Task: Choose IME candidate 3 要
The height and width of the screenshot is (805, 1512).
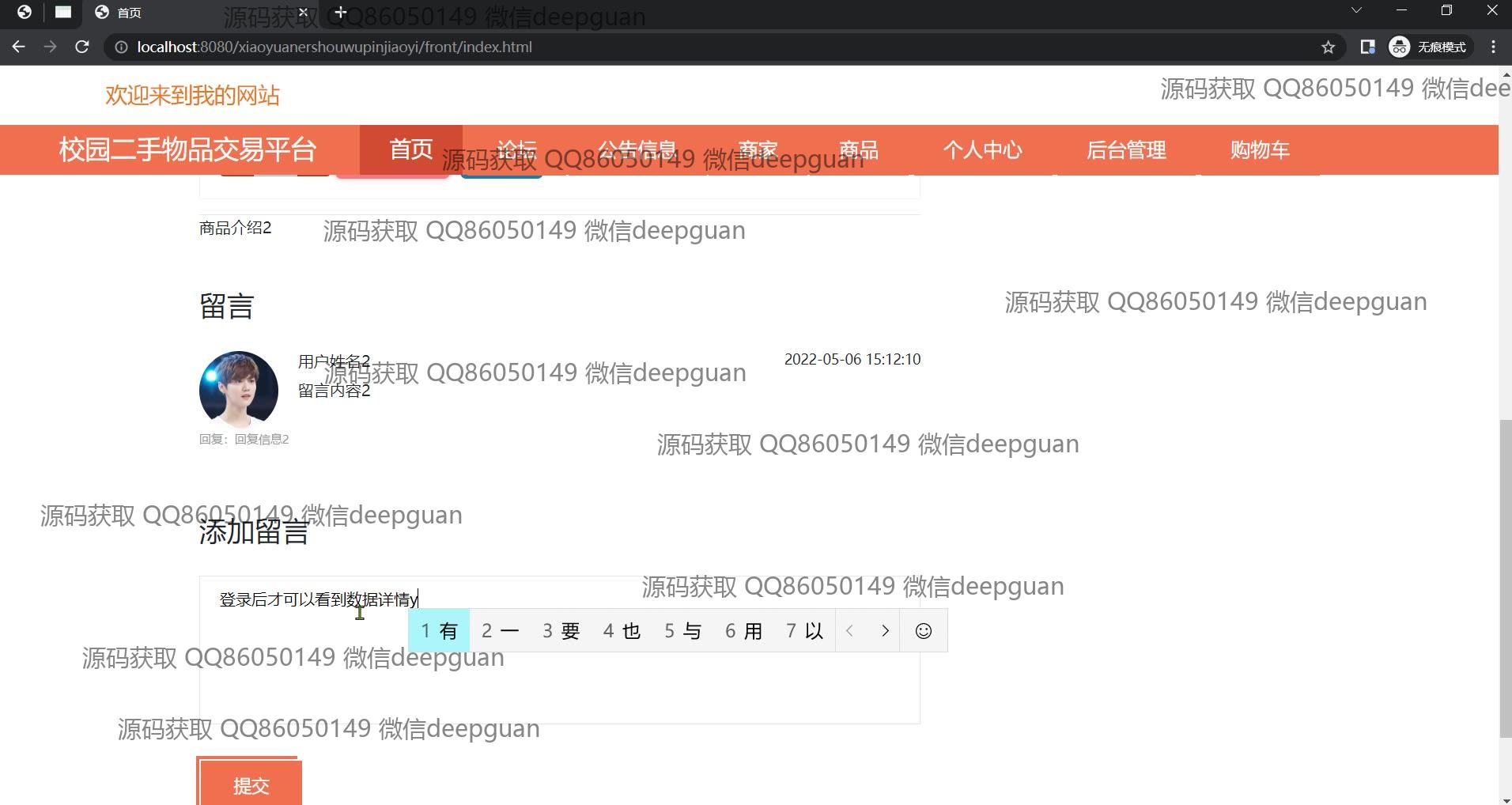Action: (x=561, y=631)
